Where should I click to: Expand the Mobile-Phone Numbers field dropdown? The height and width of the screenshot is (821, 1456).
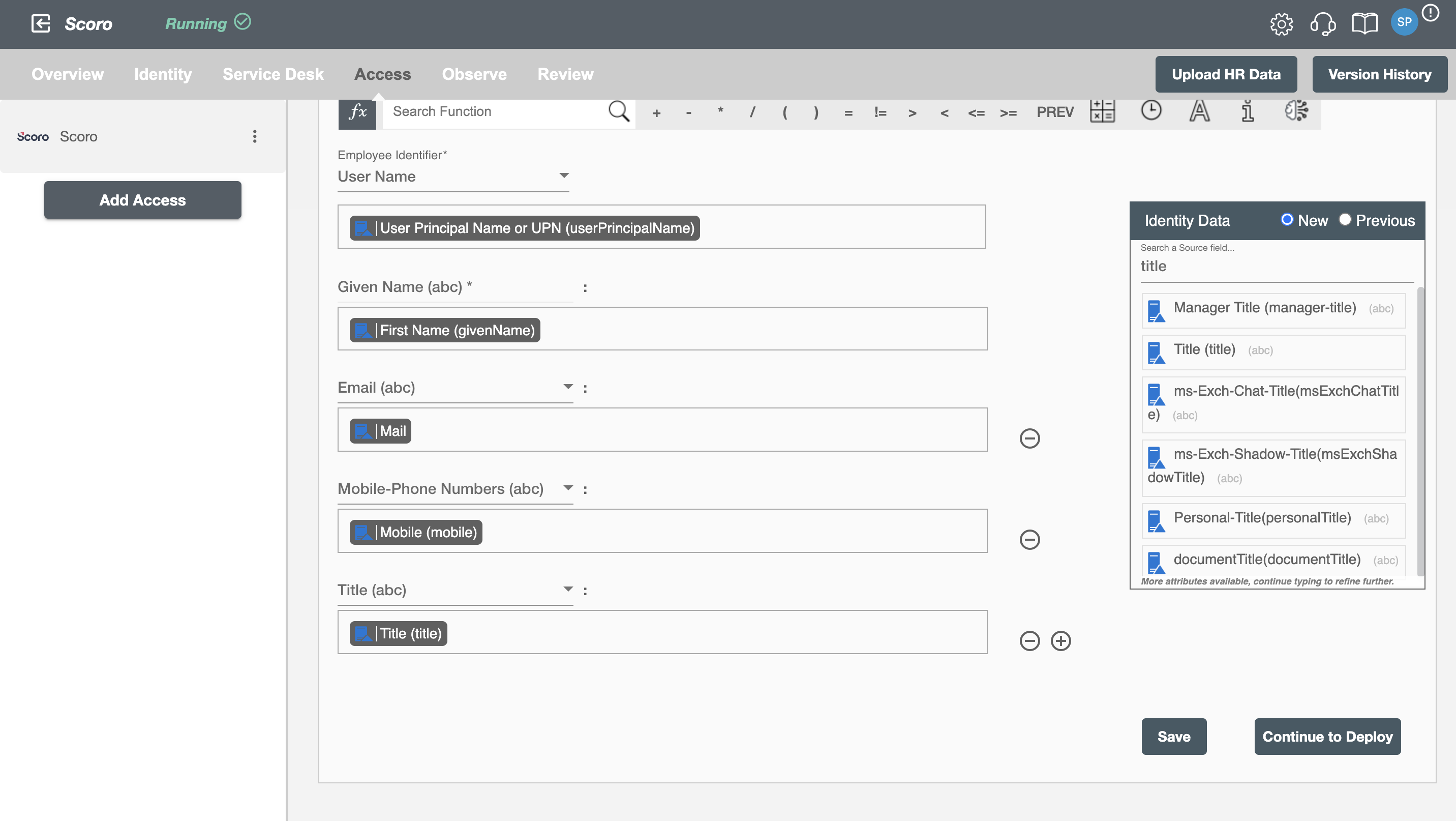point(566,488)
